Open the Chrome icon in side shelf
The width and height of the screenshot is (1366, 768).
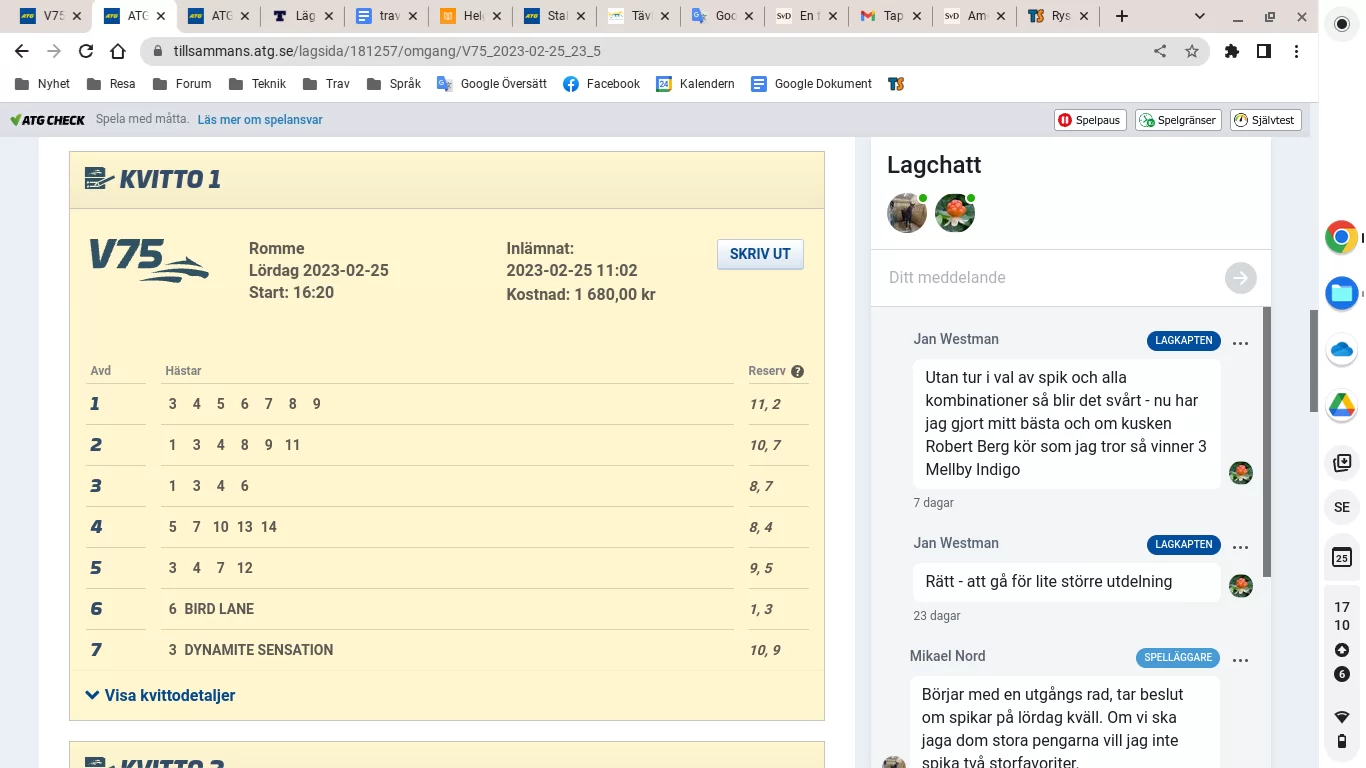(x=1341, y=237)
